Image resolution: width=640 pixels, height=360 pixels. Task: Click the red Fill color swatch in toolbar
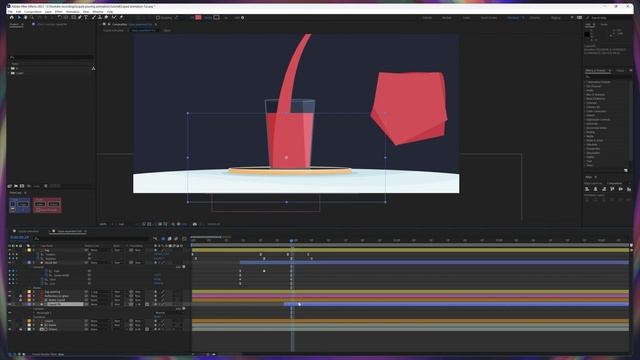[x=198, y=18]
